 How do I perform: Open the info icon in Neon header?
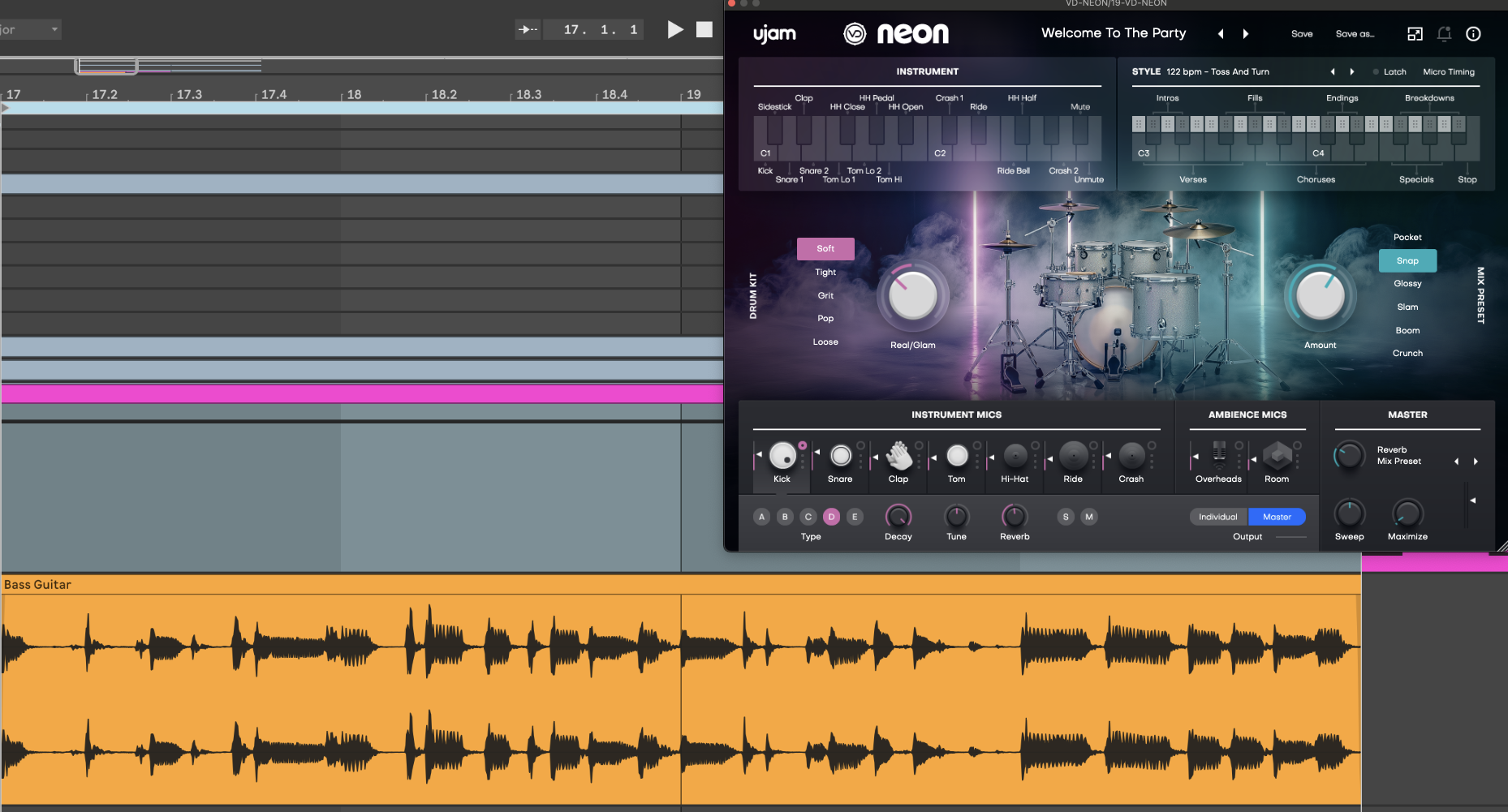1473,34
